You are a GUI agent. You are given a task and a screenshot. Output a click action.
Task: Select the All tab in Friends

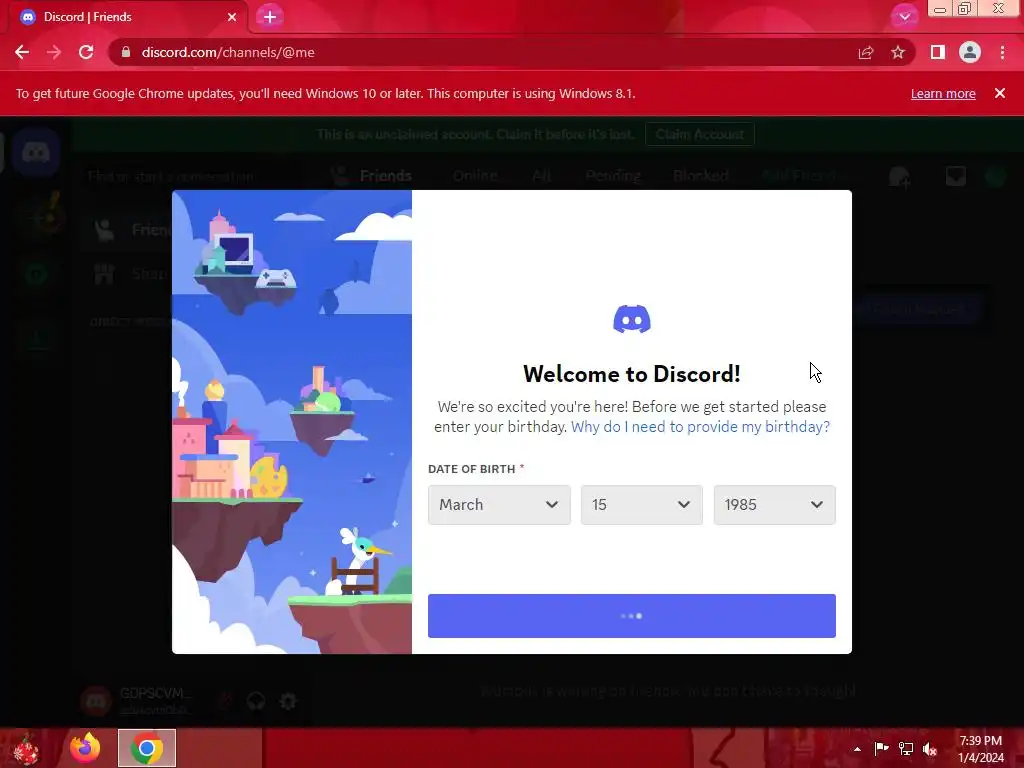tap(541, 176)
